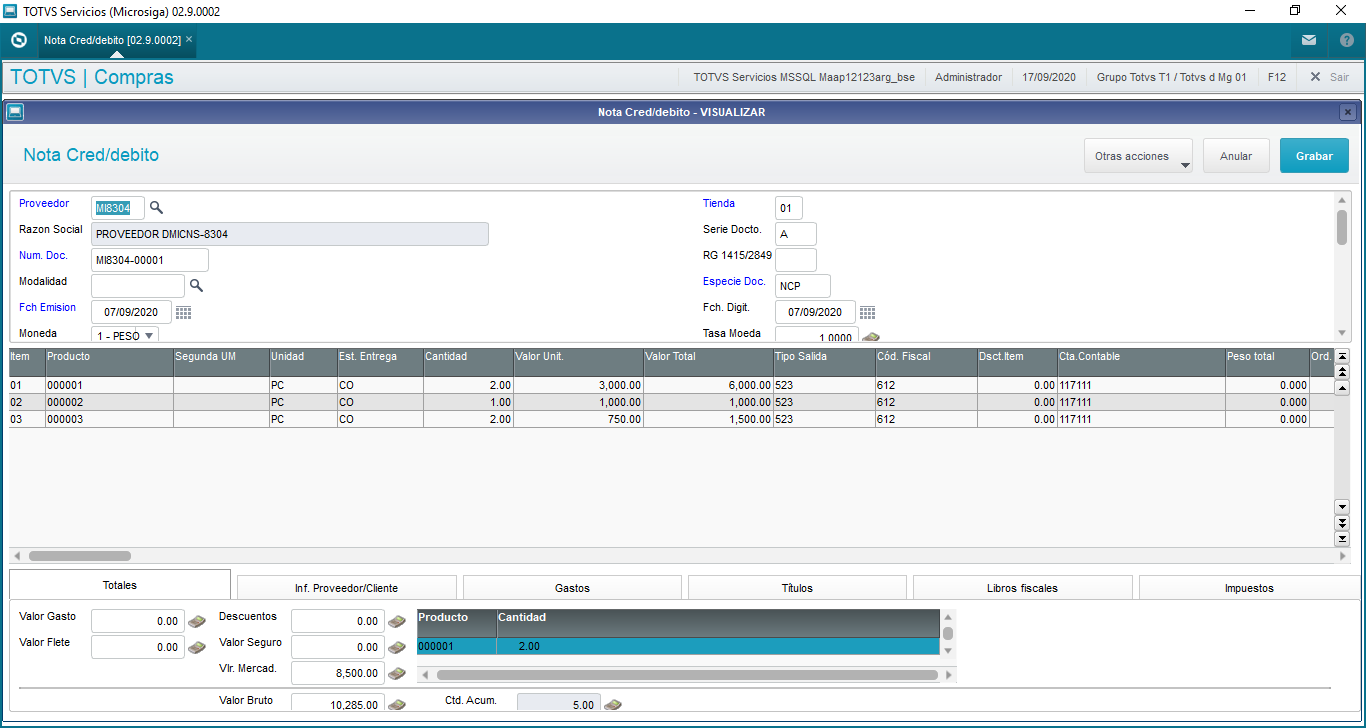This screenshot has height=728, width=1366.
Task: Select product 000001 in totals list
Action: (x=678, y=647)
